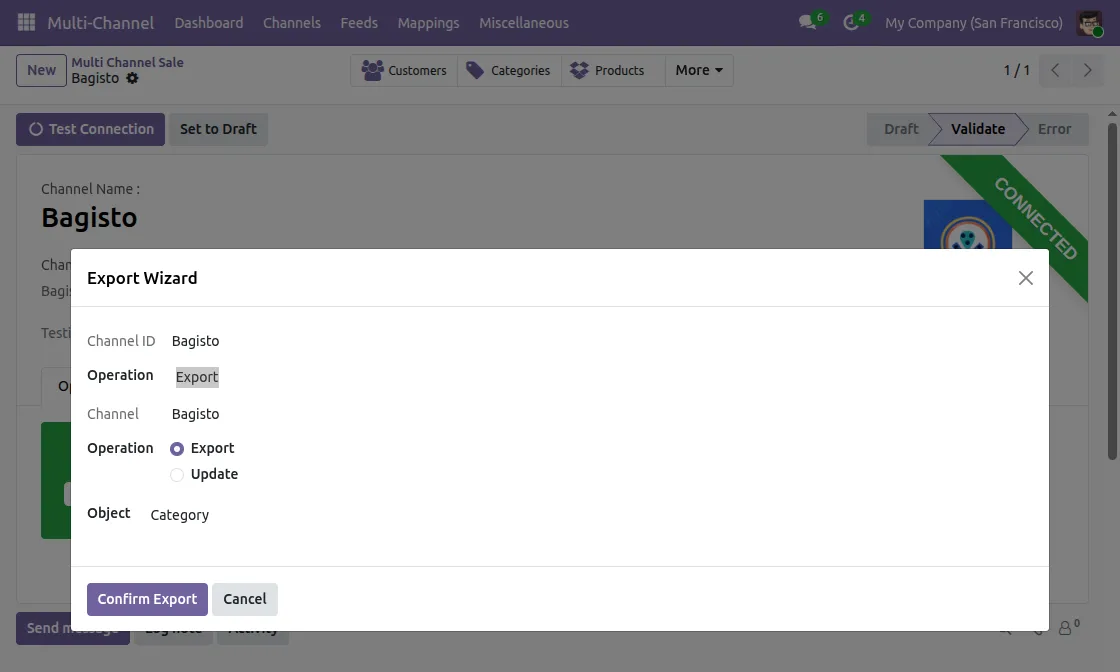Click the followers icon in chatter
Screen dimensions: 1120x672
pos(1065,628)
